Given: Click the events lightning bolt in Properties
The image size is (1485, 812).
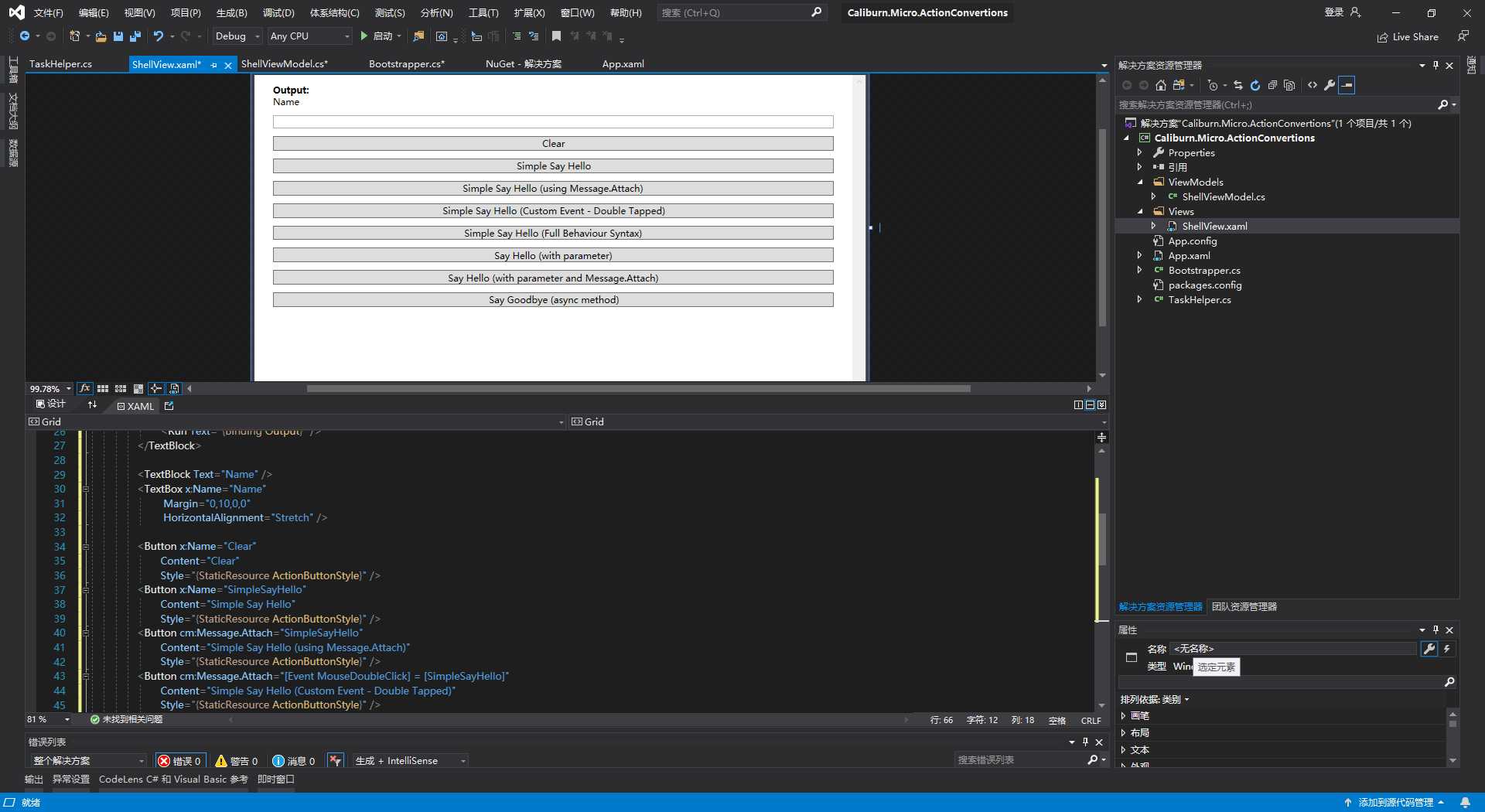Looking at the screenshot, I should tap(1446, 649).
